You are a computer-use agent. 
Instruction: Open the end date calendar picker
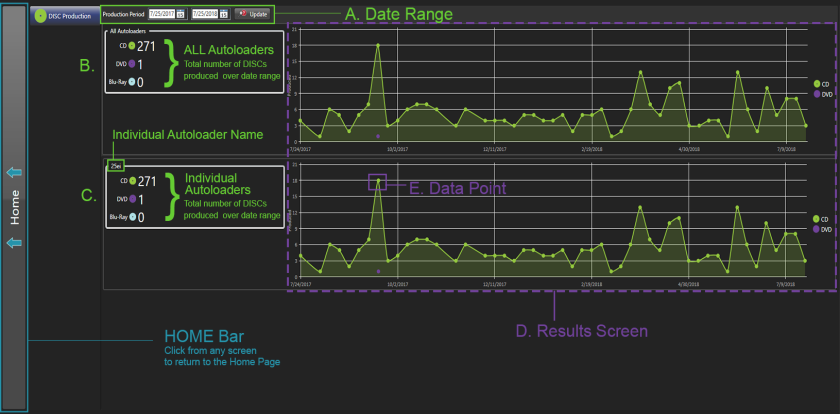[x=225, y=15]
